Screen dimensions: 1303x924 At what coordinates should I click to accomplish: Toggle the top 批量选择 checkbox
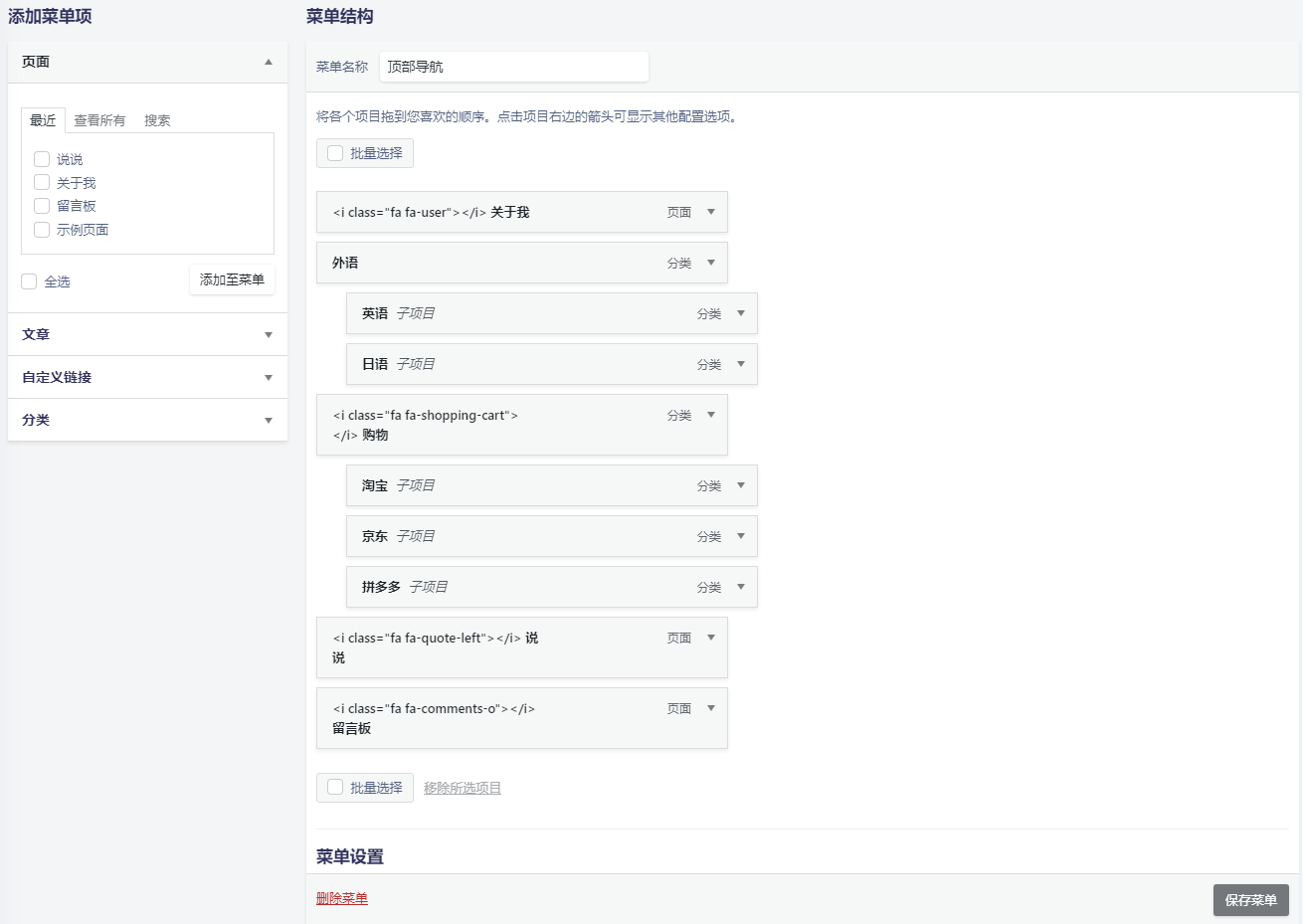[334, 152]
